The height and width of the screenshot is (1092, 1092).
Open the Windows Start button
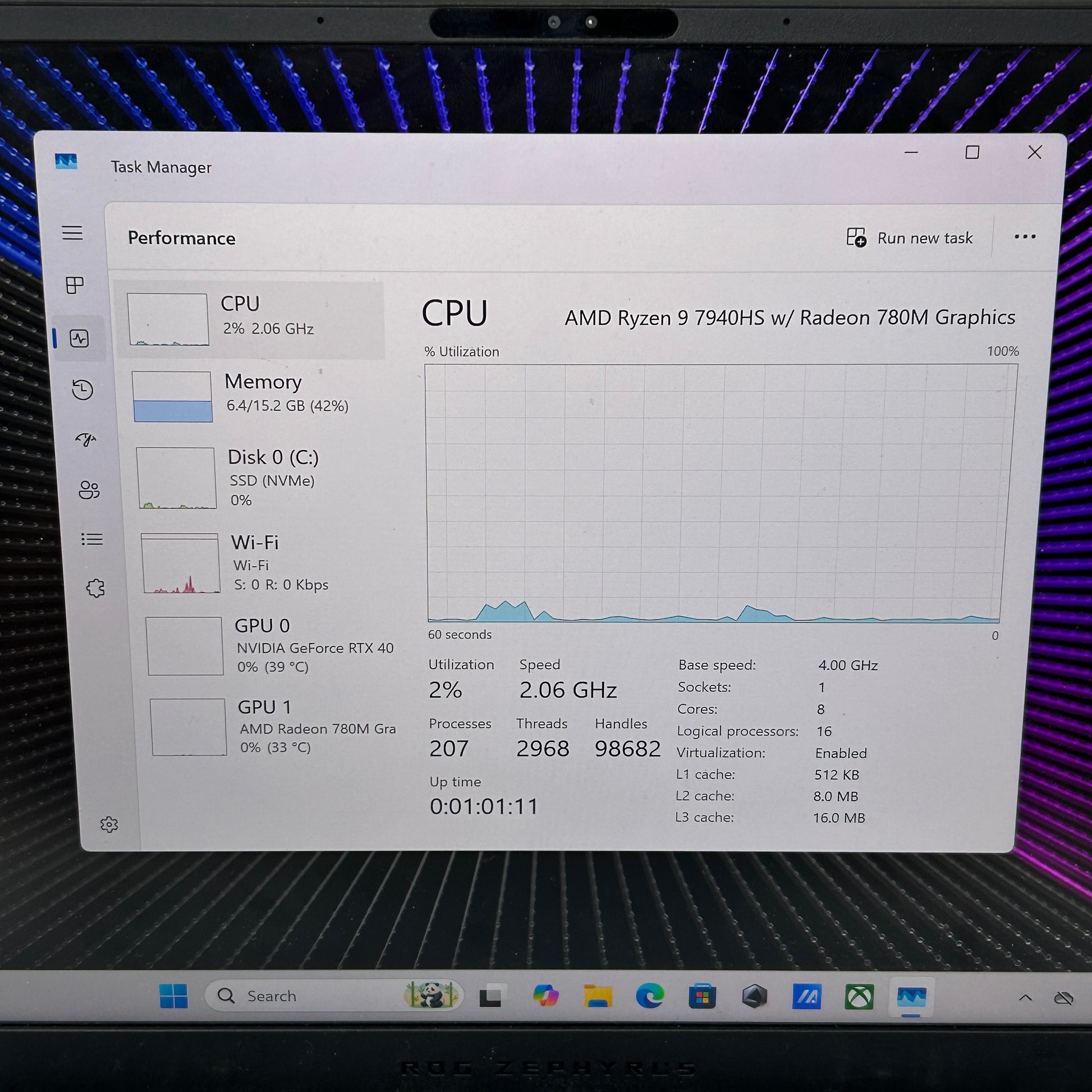173,997
